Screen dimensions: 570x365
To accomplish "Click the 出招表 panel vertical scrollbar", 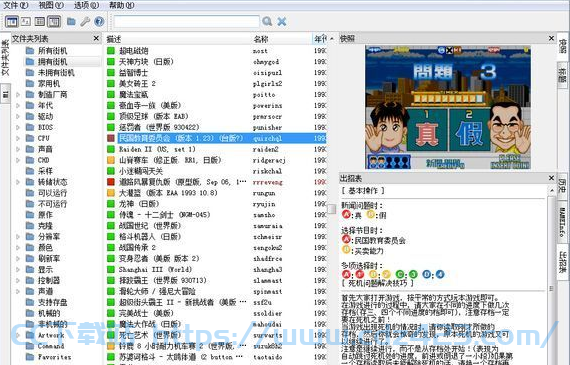I will click(551, 274).
